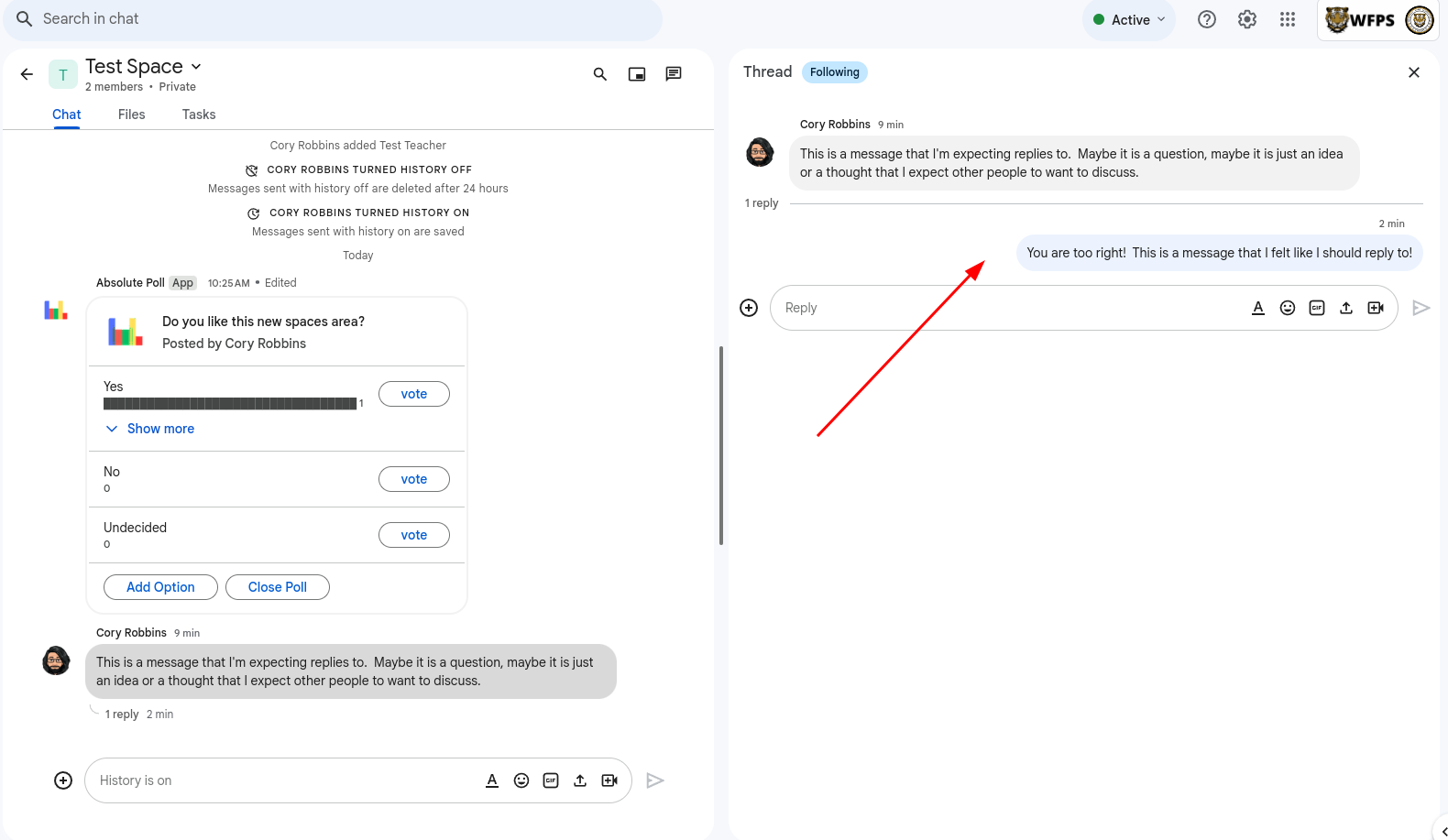Image resolution: width=1448 pixels, height=840 pixels.
Task: Add attachment in thread reply plus button
Action: point(749,308)
